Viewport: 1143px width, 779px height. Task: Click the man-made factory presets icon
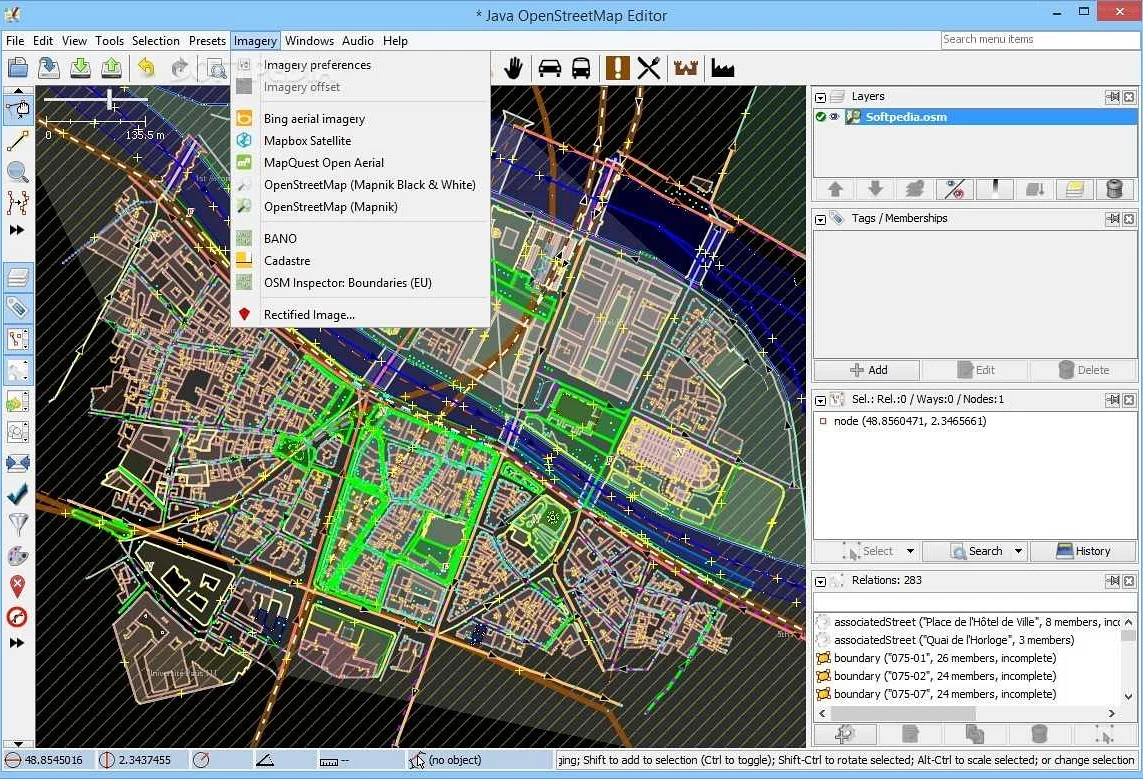click(x=721, y=68)
